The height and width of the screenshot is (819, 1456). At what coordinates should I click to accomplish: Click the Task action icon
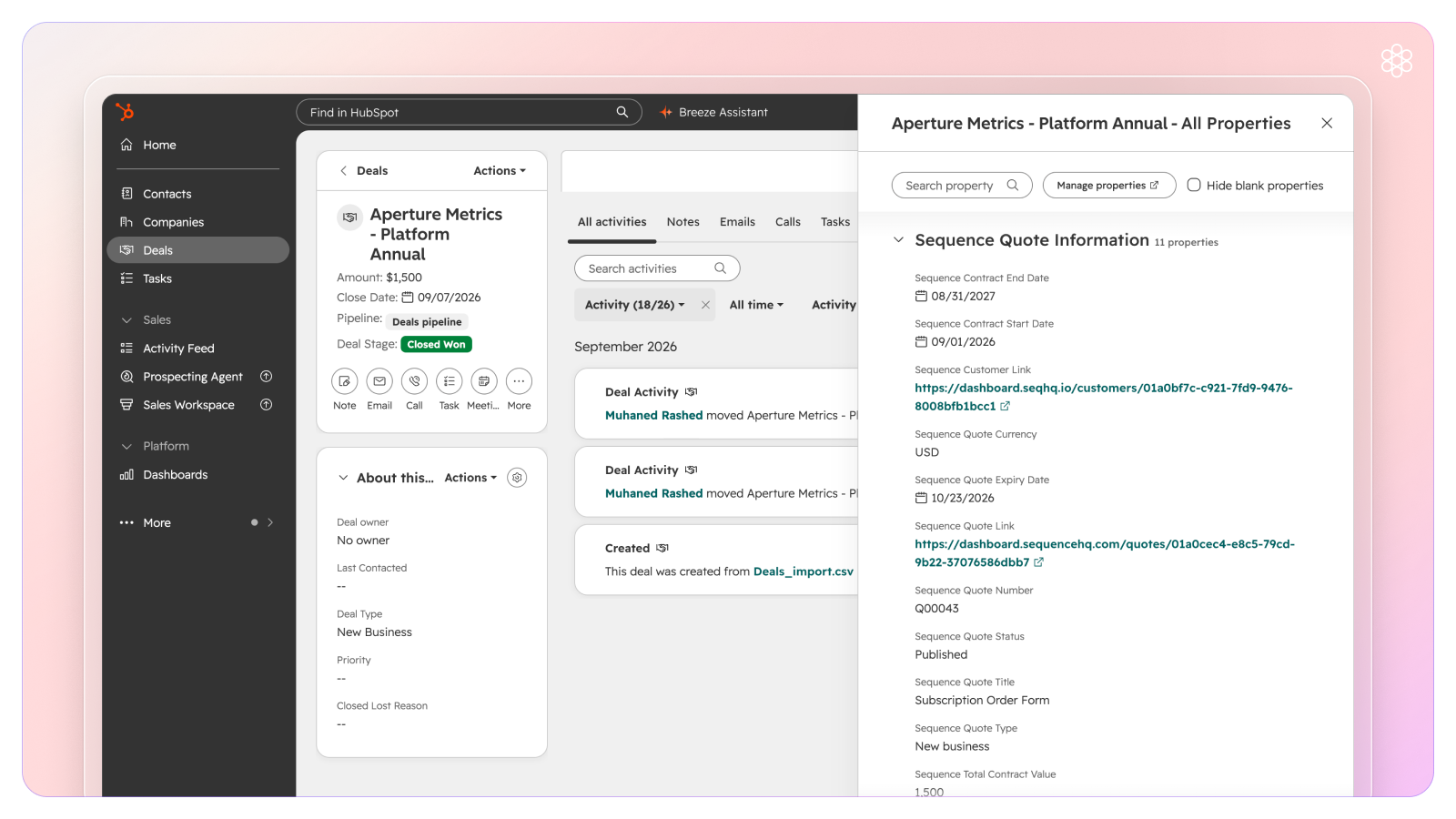(x=450, y=381)
